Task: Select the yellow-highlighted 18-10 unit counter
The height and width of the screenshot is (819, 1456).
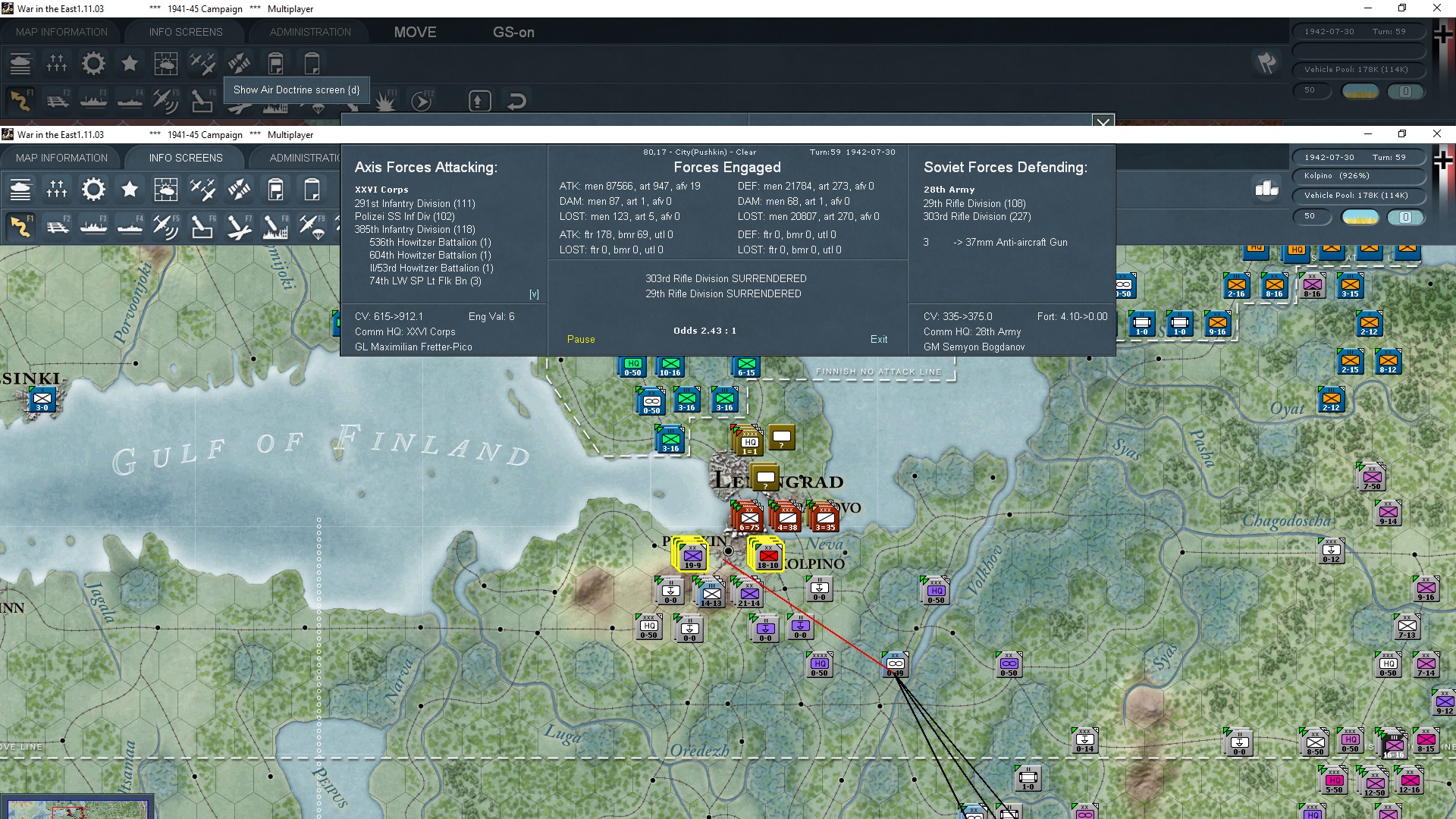Action: (767, 556)
